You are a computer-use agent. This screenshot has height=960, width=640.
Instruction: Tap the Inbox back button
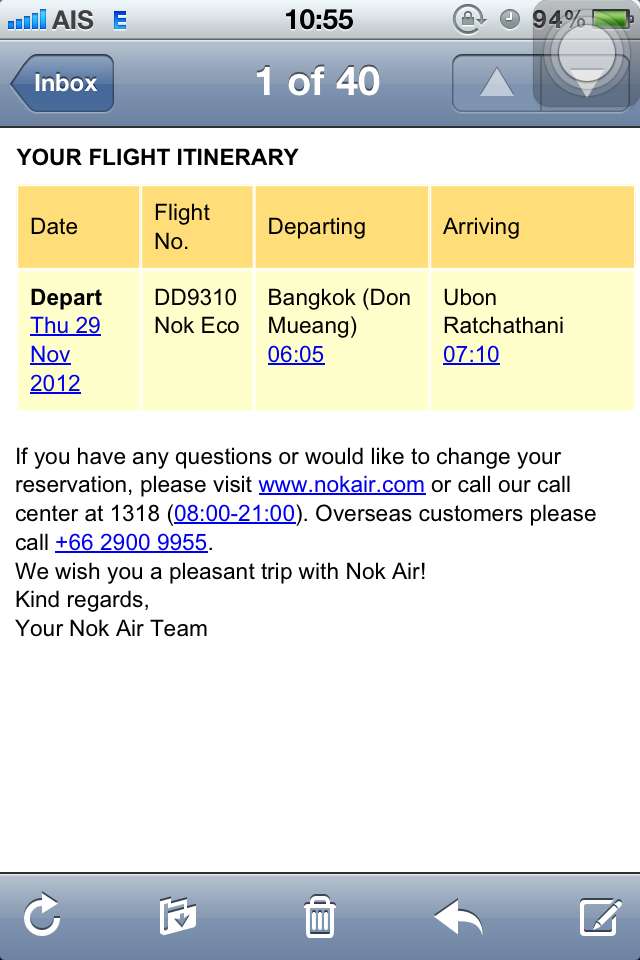pyautogui.click(x=63, y=83)
